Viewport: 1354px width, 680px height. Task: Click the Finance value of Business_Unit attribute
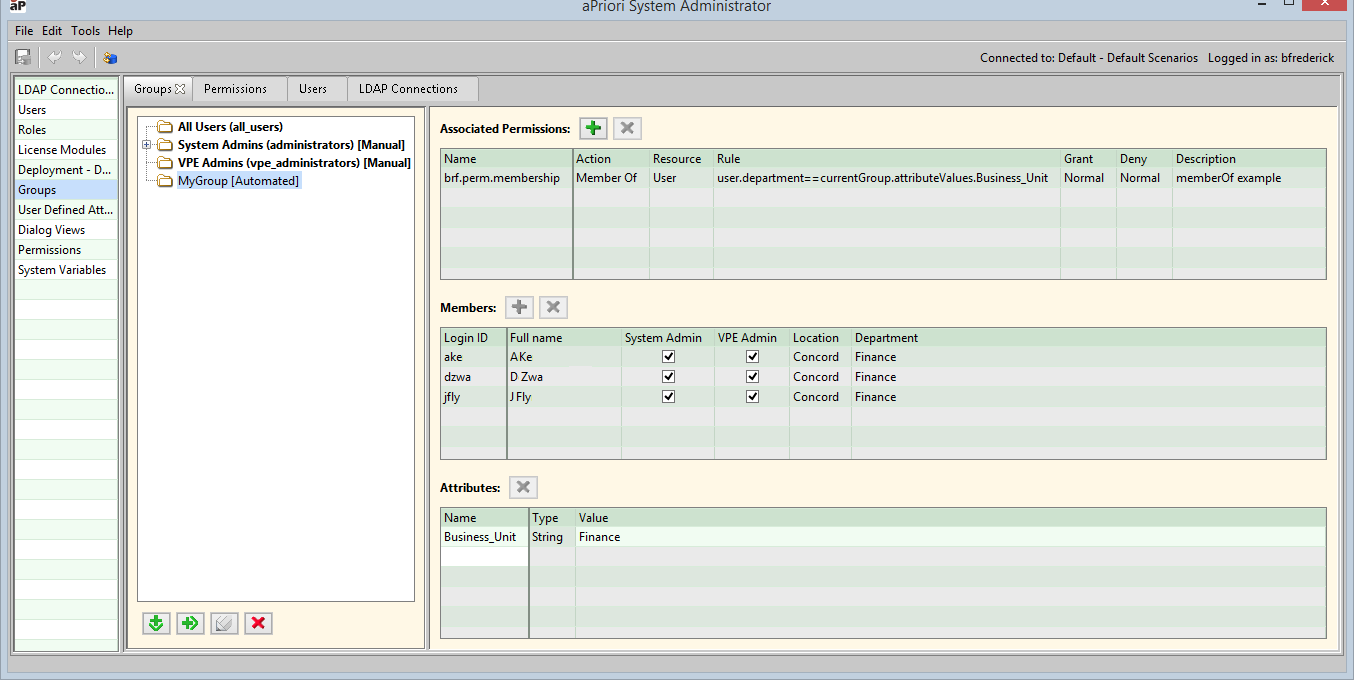click(600, 537)
